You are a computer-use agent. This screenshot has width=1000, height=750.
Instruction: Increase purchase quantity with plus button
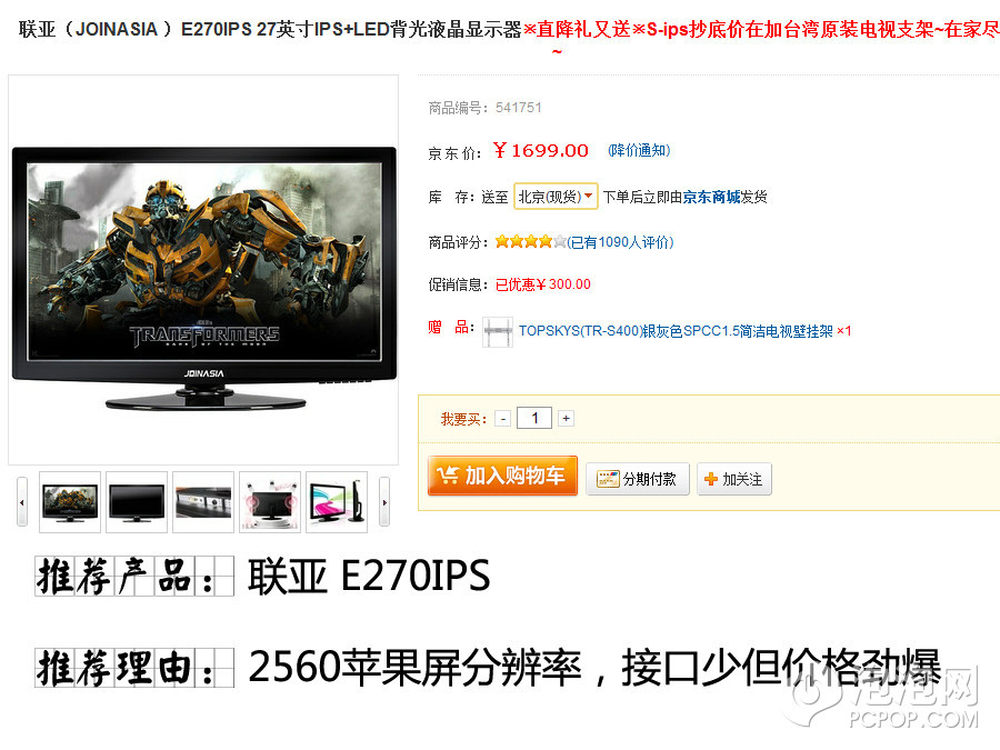(x=566, y=418)
